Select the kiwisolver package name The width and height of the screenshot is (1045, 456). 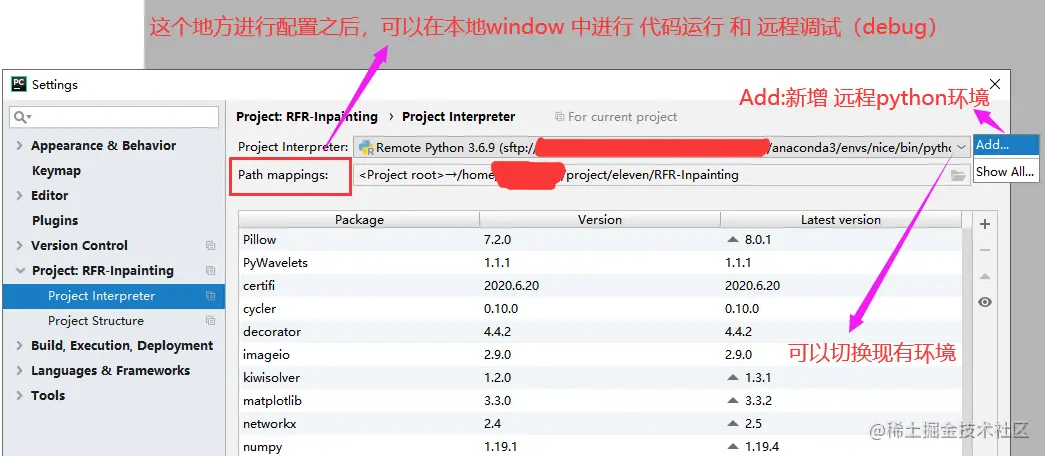pos(272,378)
